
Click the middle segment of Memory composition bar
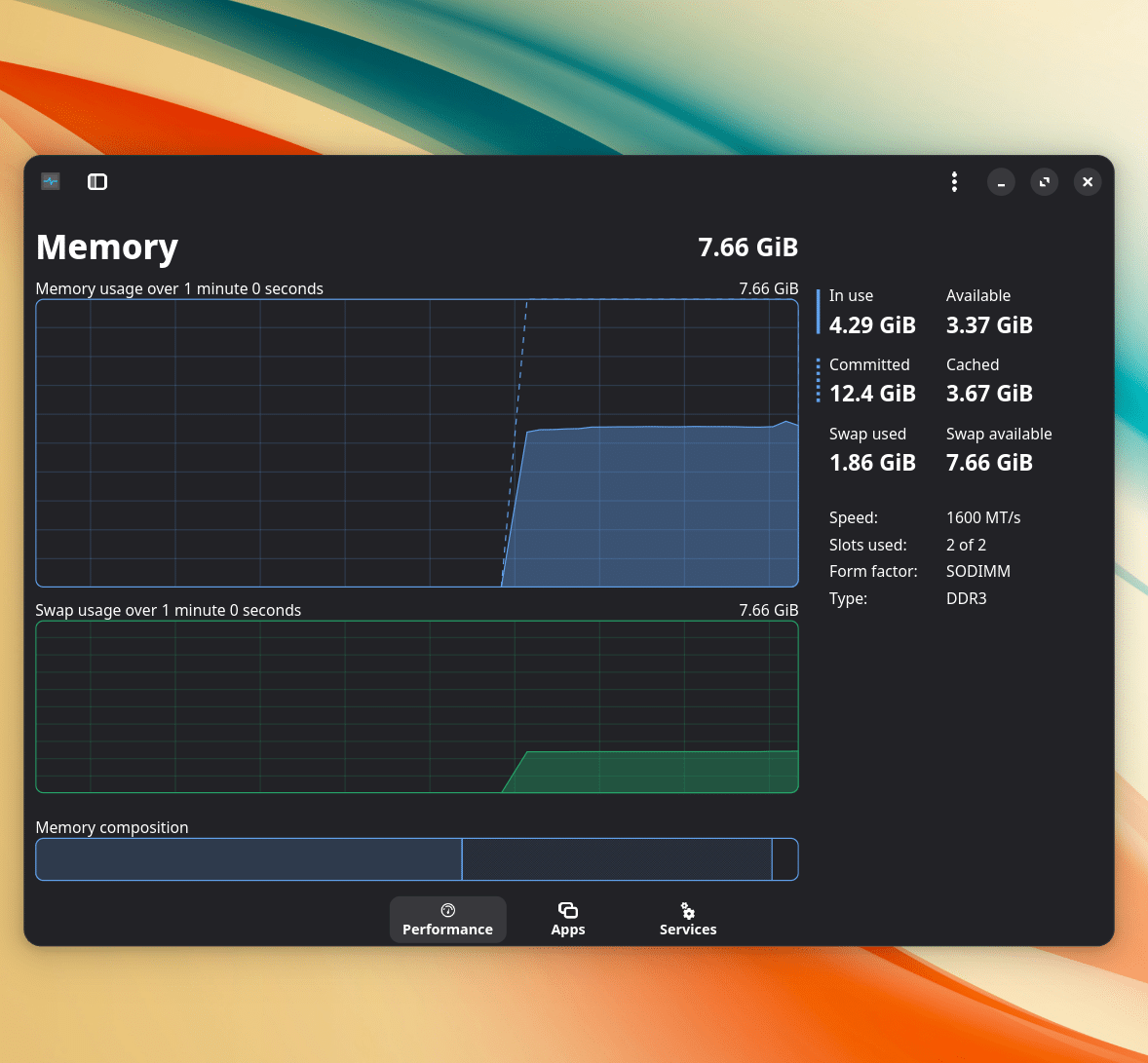tap(616, 859)
